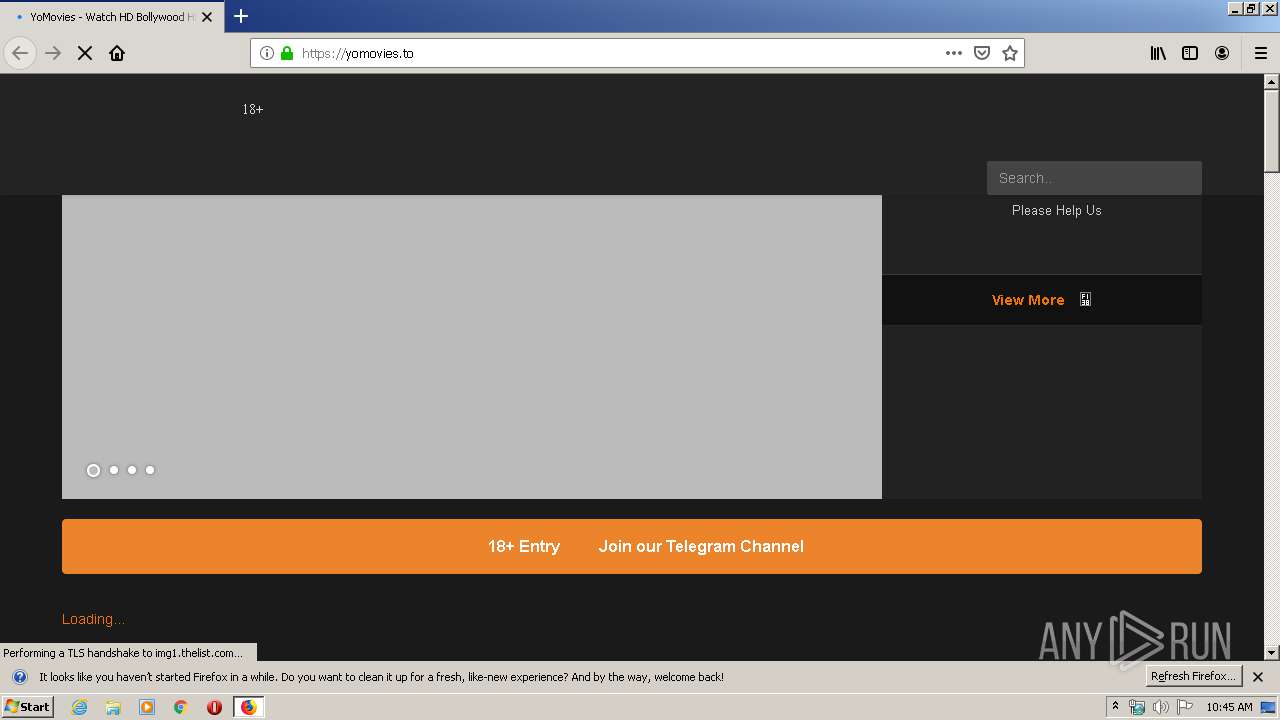Open the Firefox hamburger menu
Image resolution: width=1280 pixels, height=720 pixels.
[x=1261, y=53]
